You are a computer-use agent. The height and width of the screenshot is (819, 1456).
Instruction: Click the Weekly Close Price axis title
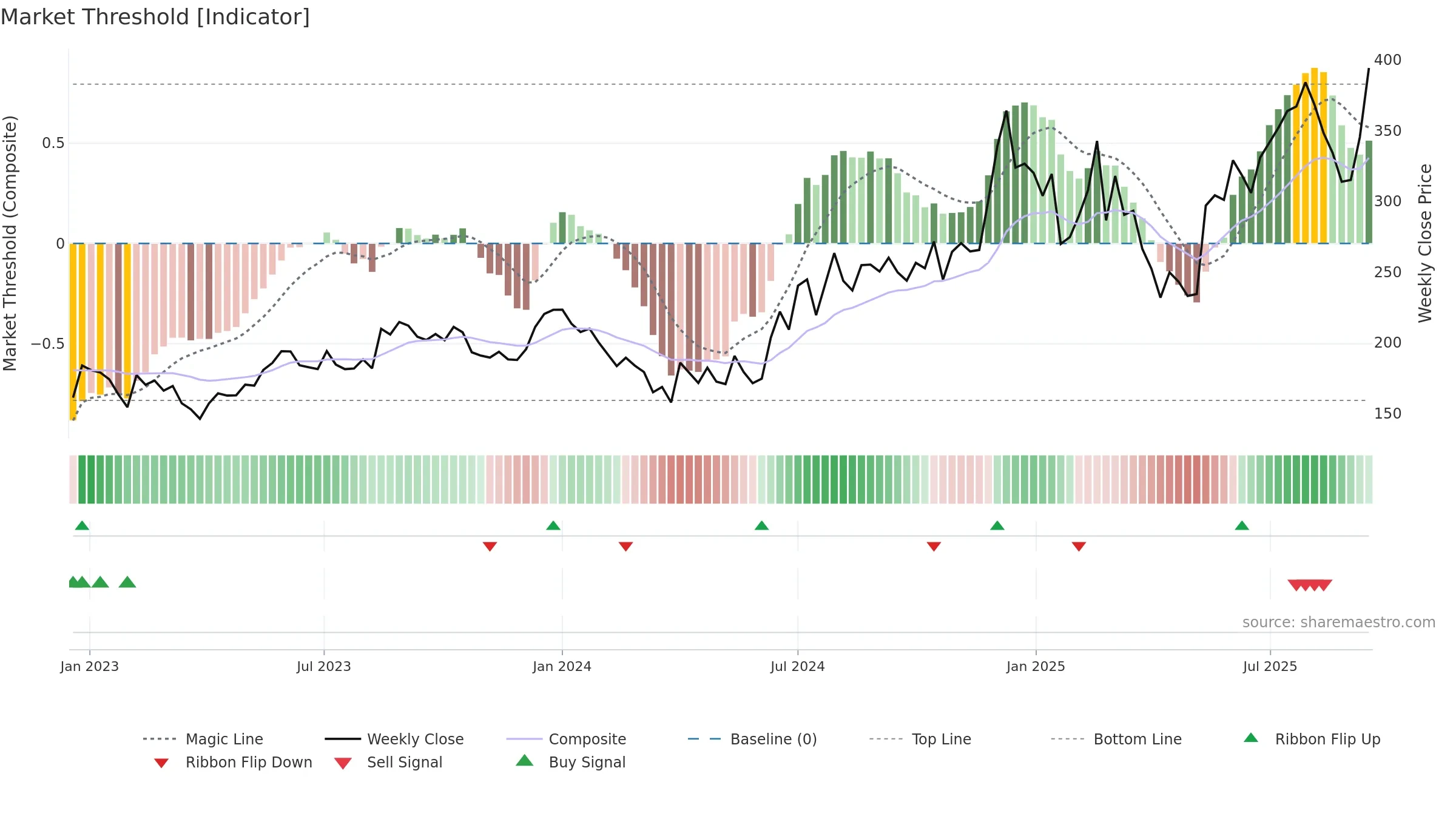click(1425, 243)
